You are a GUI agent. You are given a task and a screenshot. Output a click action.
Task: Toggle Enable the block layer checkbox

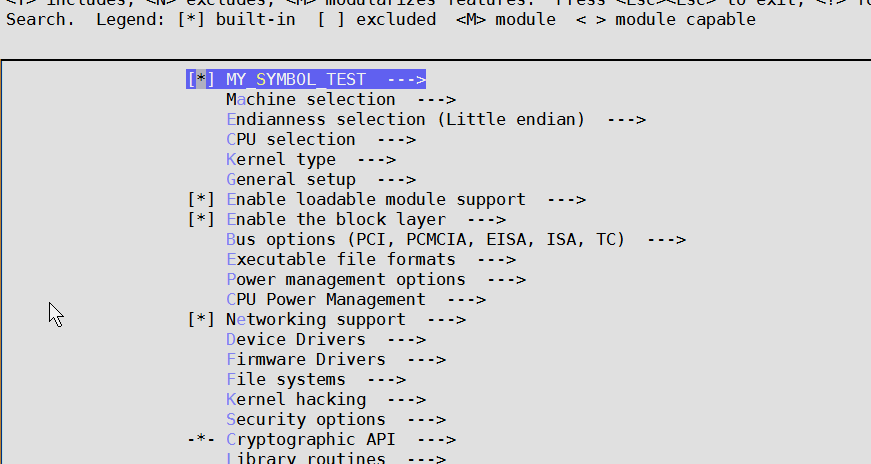201,220
